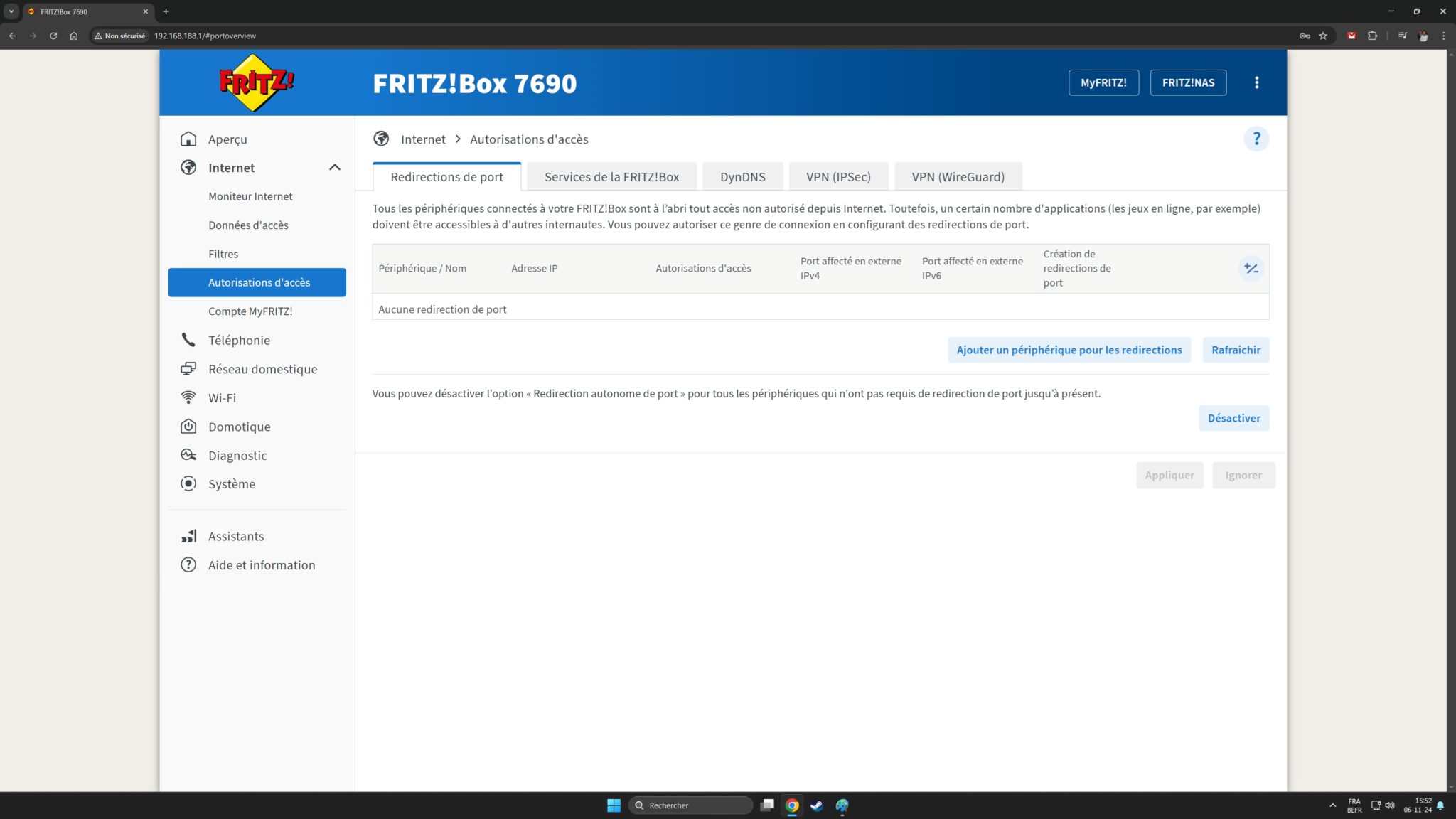
Task: Click the FRITZ!NAS header button
Action: tap(1188, 82)
